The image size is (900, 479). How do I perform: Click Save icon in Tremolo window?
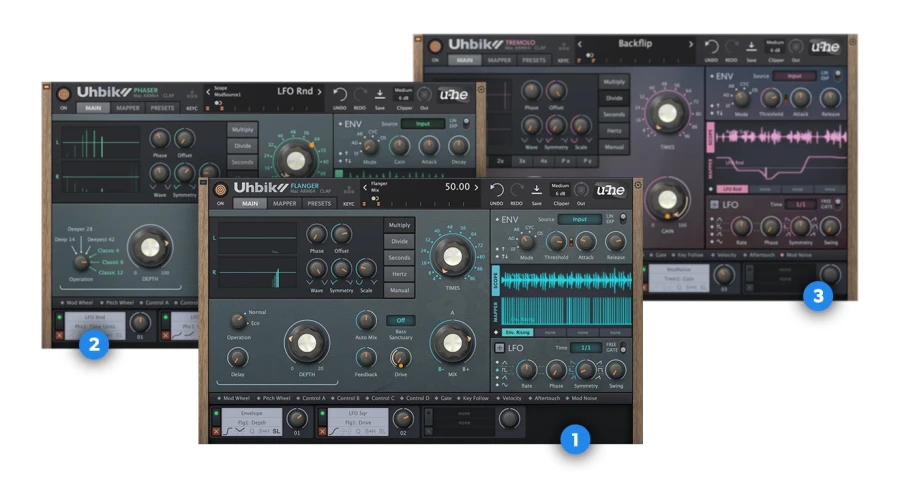(x=751, y=46)
